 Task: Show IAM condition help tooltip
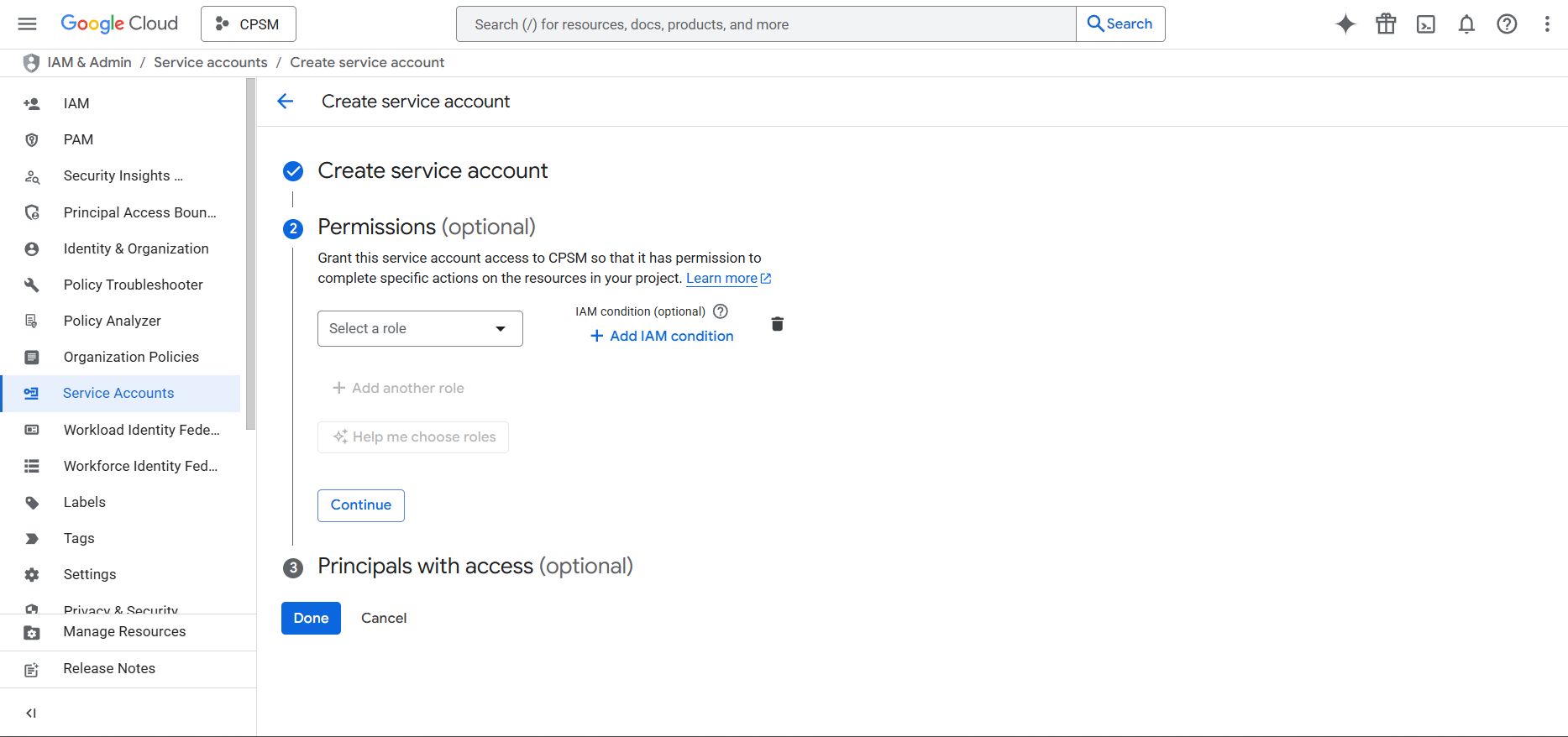[x=721, y=311]
